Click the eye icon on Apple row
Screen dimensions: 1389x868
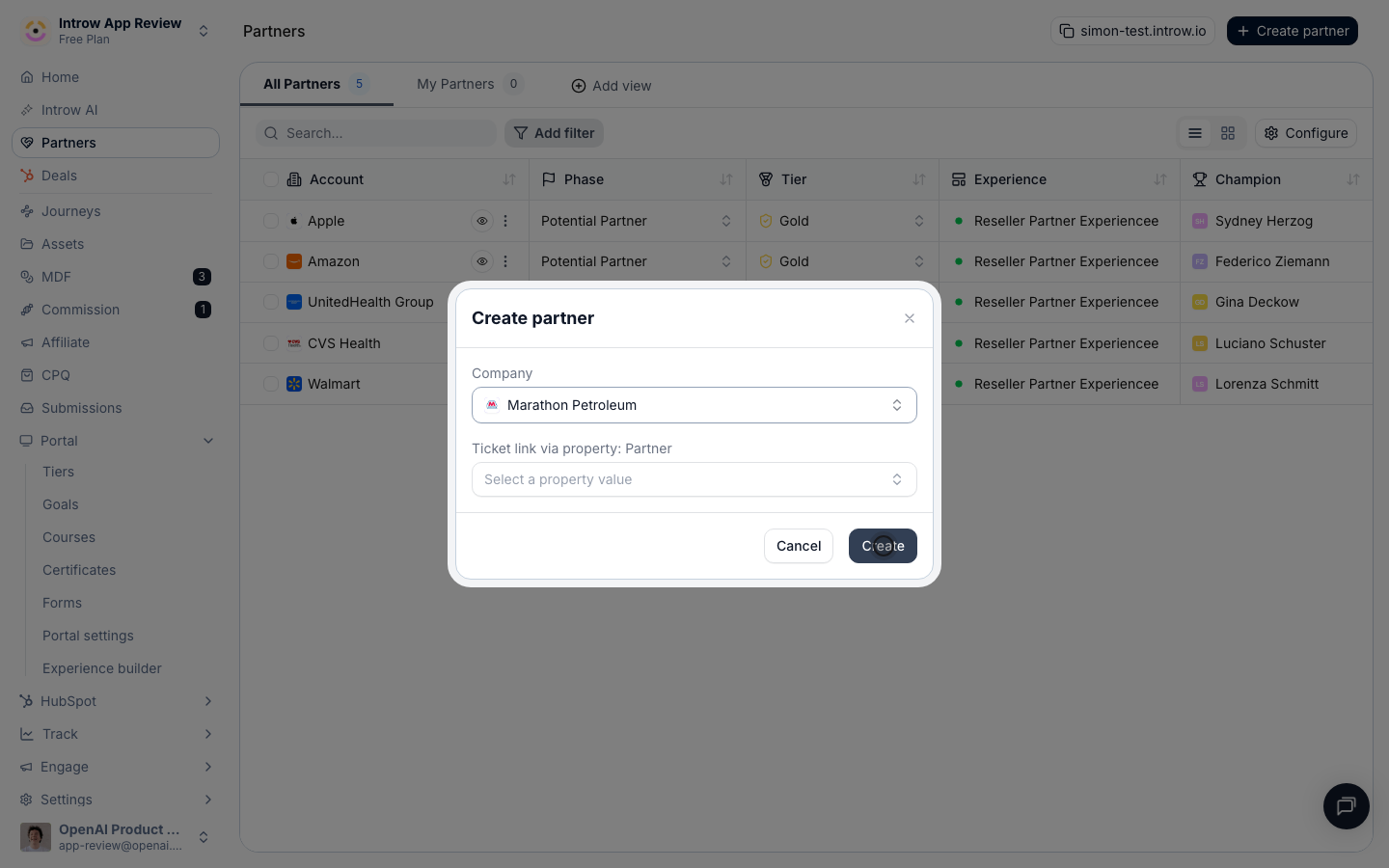[482, 221]
